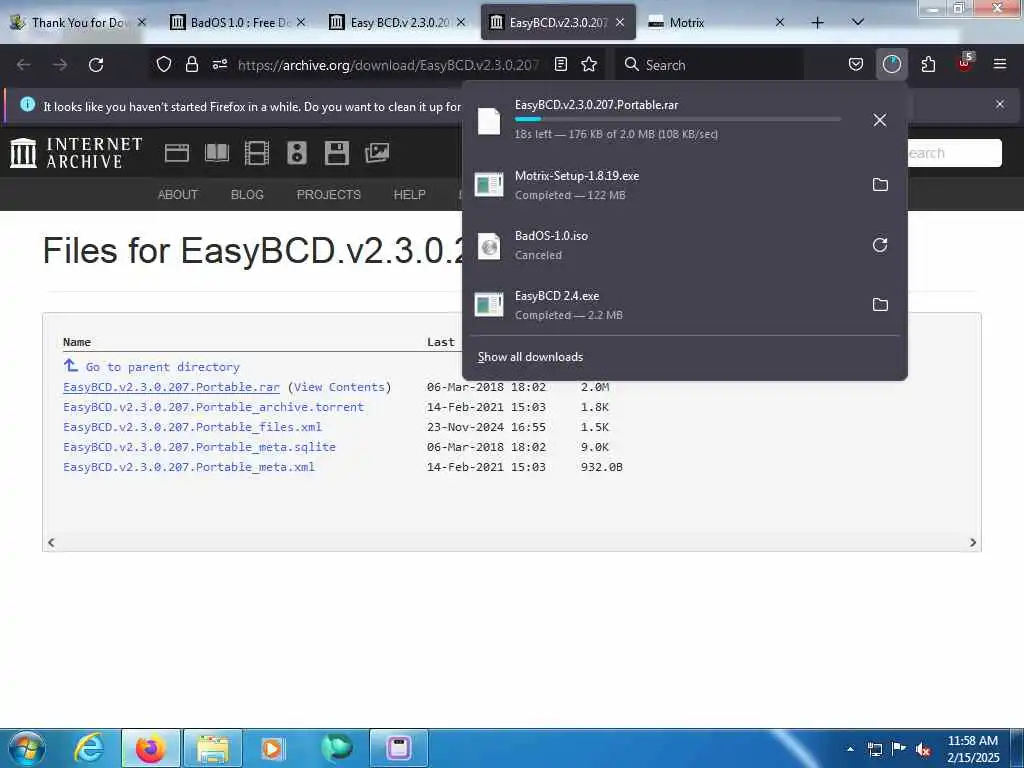Open site security lock information
The width and height of the screenshot is (1024, 768).
pyautogui.click(x=191, y=64)
